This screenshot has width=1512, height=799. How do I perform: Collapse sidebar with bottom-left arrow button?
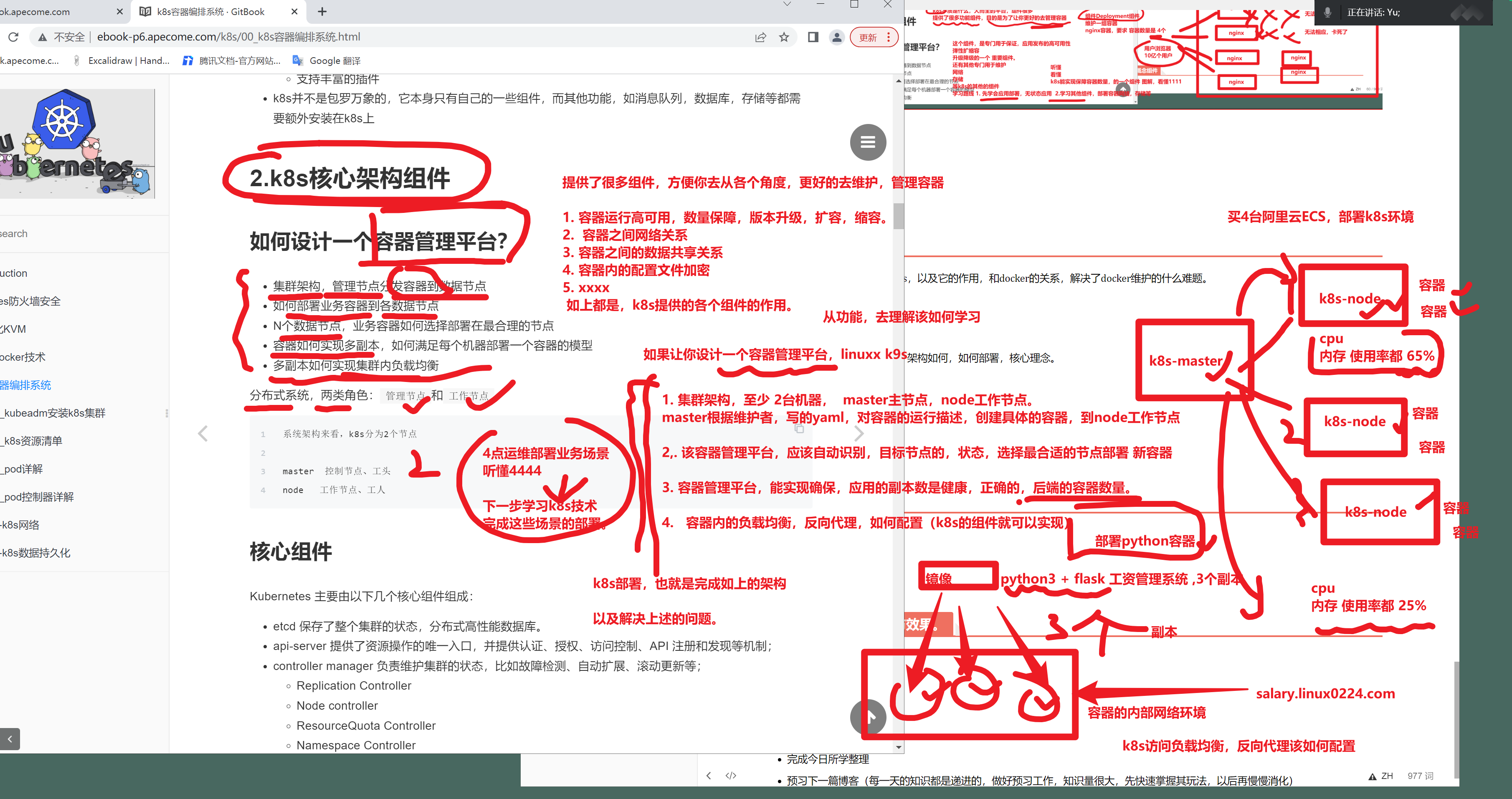(10, 738)
